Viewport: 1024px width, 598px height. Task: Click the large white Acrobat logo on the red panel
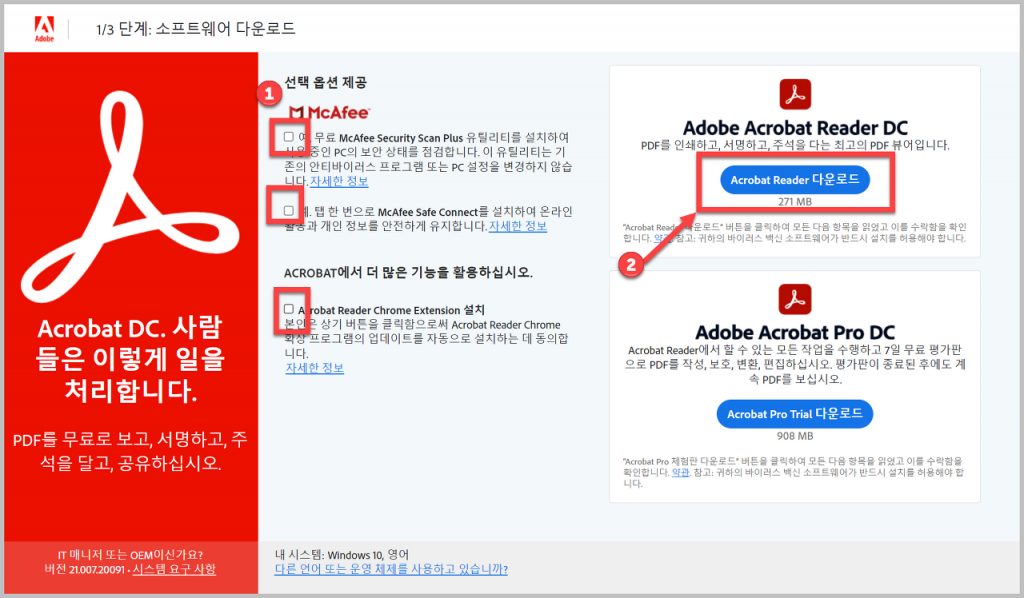[x=131, y=198]
